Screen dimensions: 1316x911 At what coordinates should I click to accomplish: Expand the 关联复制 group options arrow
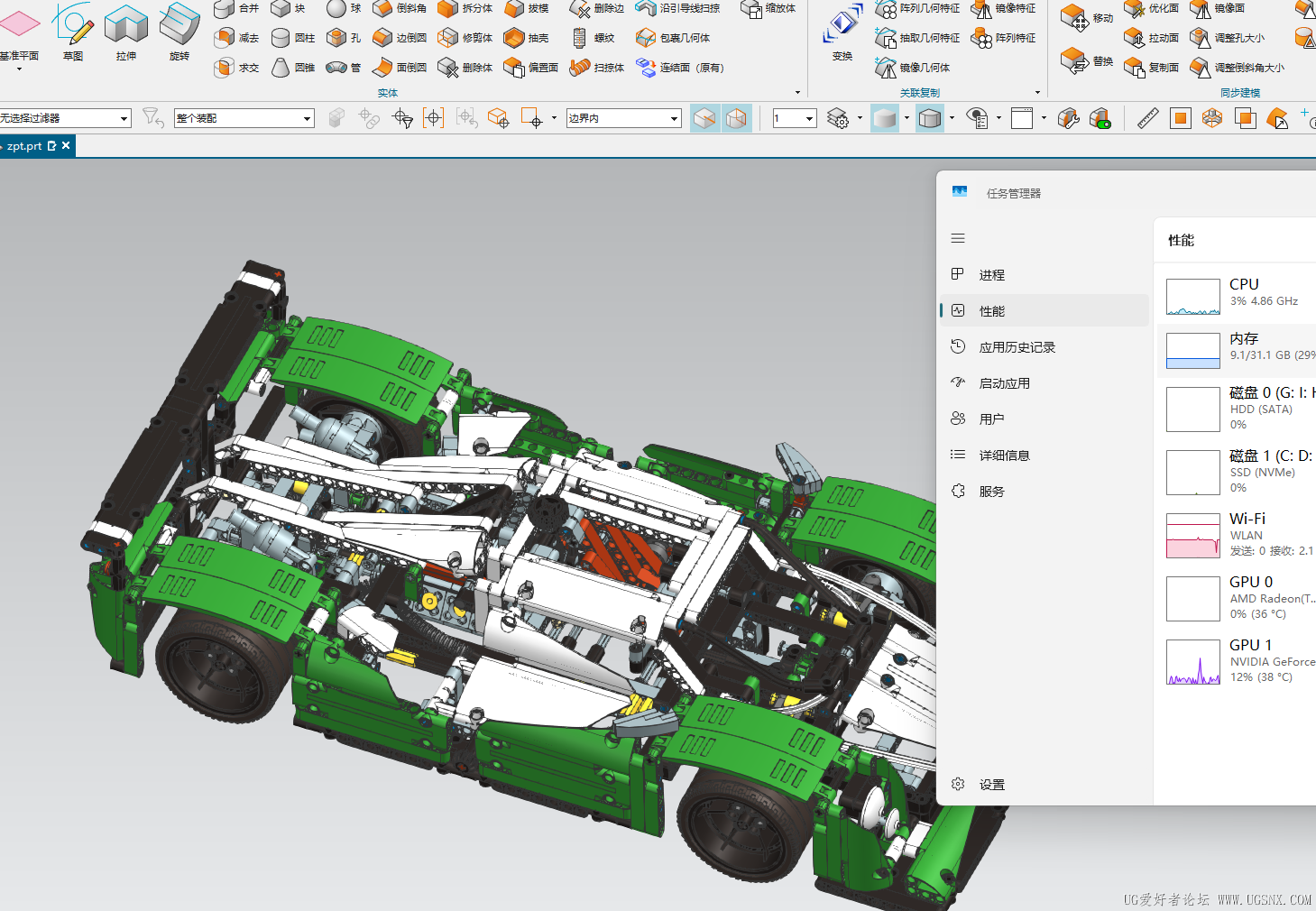click(x=1037, y=92)
